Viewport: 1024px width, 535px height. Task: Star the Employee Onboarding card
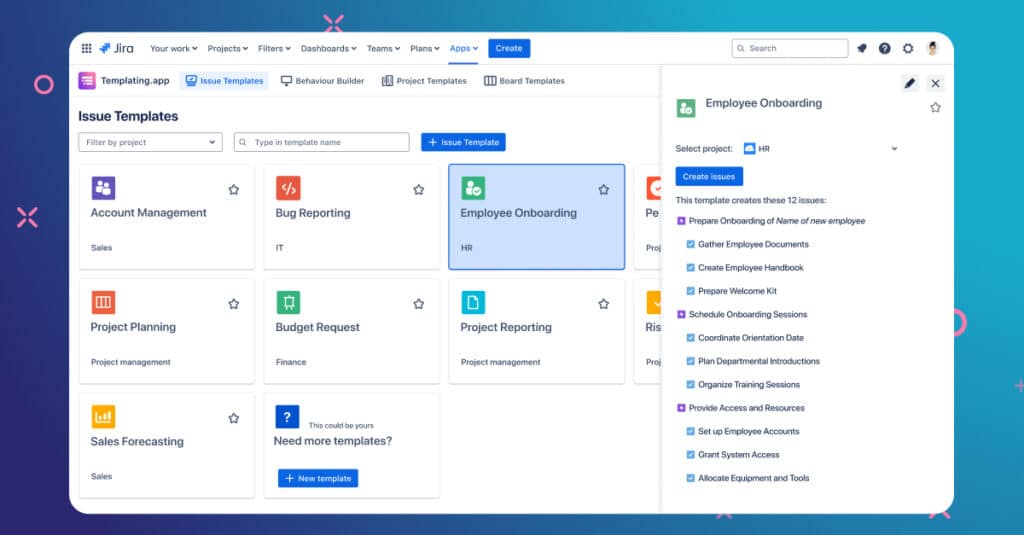tap(603, 189)
